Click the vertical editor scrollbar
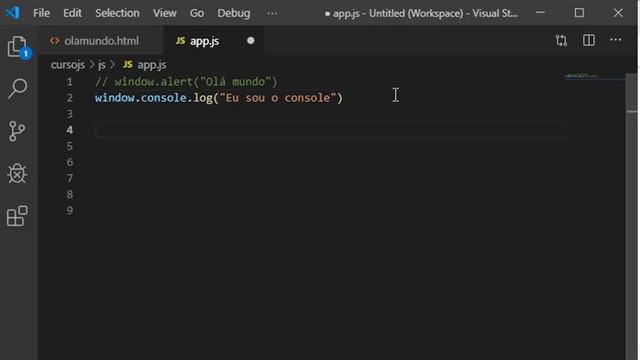640x360 pixels. [x=631, y=216]
